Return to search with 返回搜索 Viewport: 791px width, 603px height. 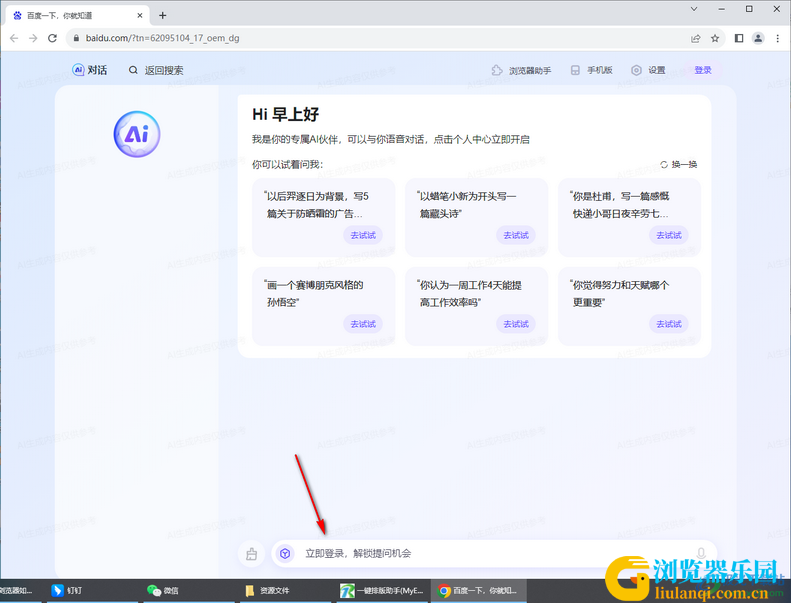(x=156, y=70)
